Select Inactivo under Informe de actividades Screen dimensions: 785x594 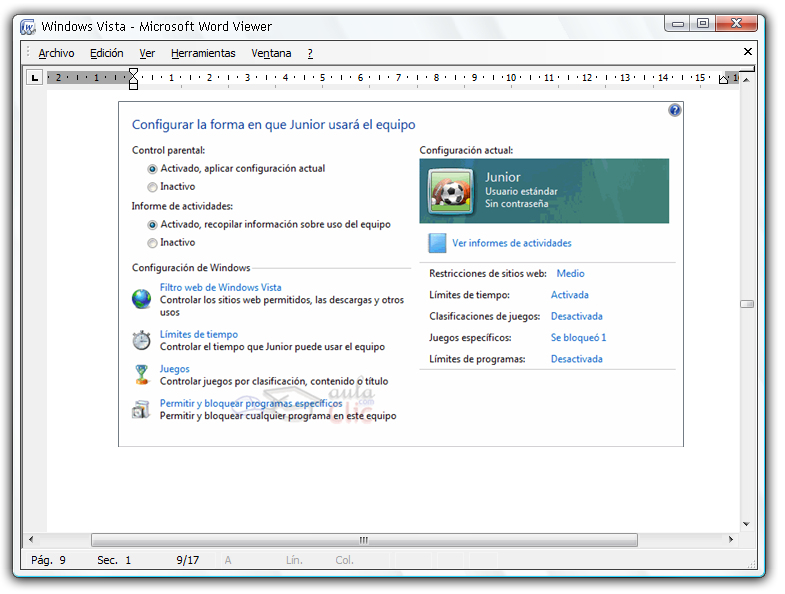coord(152,243)
